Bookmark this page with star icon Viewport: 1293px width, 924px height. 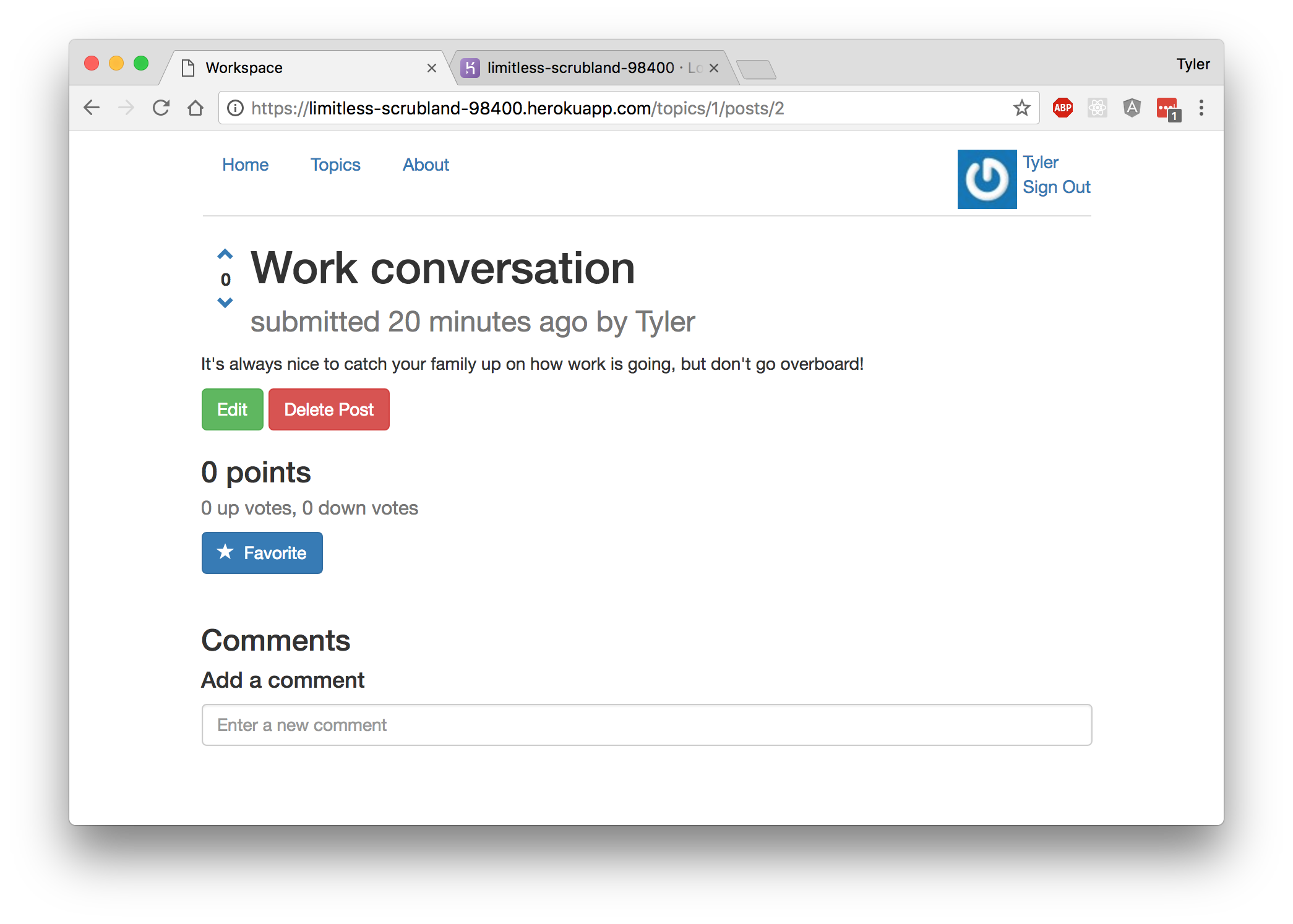point(1021,108)
